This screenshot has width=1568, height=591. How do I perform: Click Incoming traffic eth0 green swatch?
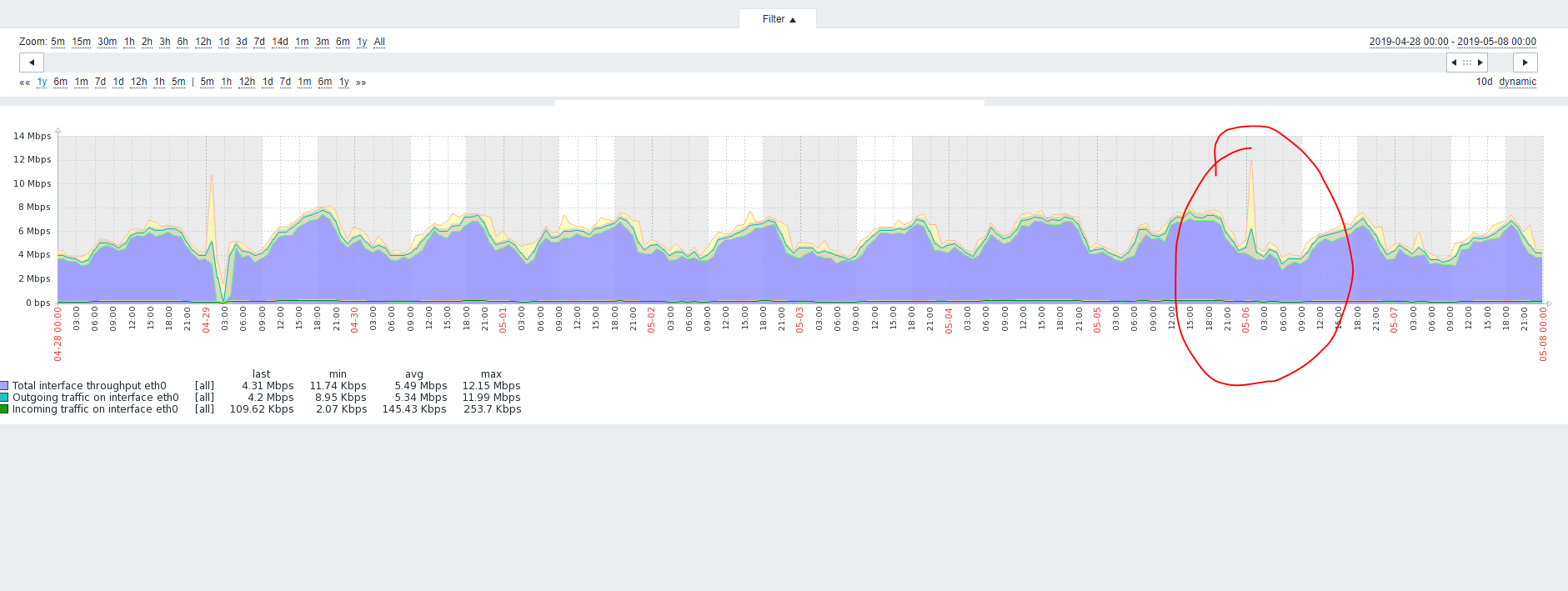click(4, 409)
